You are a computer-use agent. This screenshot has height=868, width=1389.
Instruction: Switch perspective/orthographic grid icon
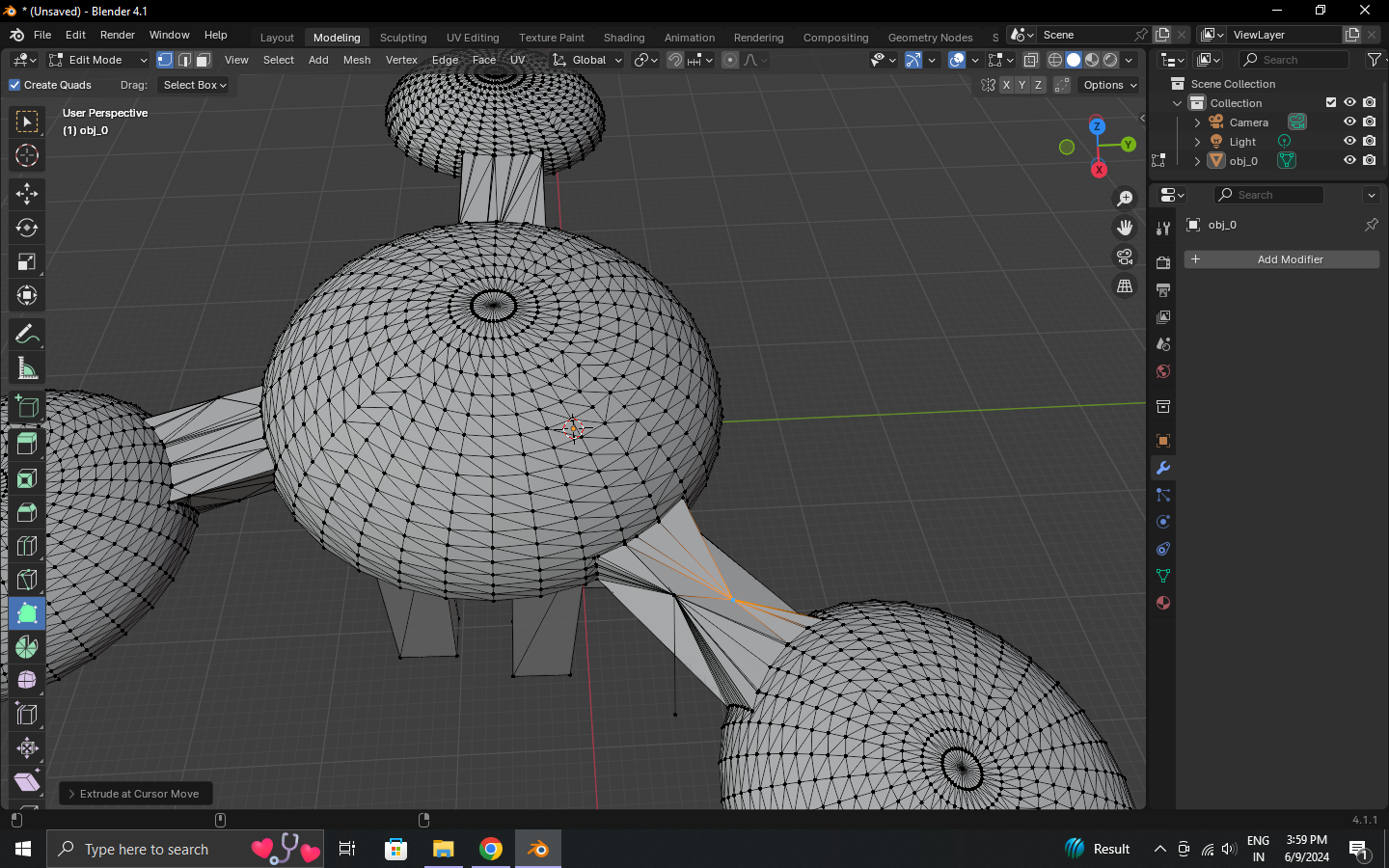(1125, 286)
